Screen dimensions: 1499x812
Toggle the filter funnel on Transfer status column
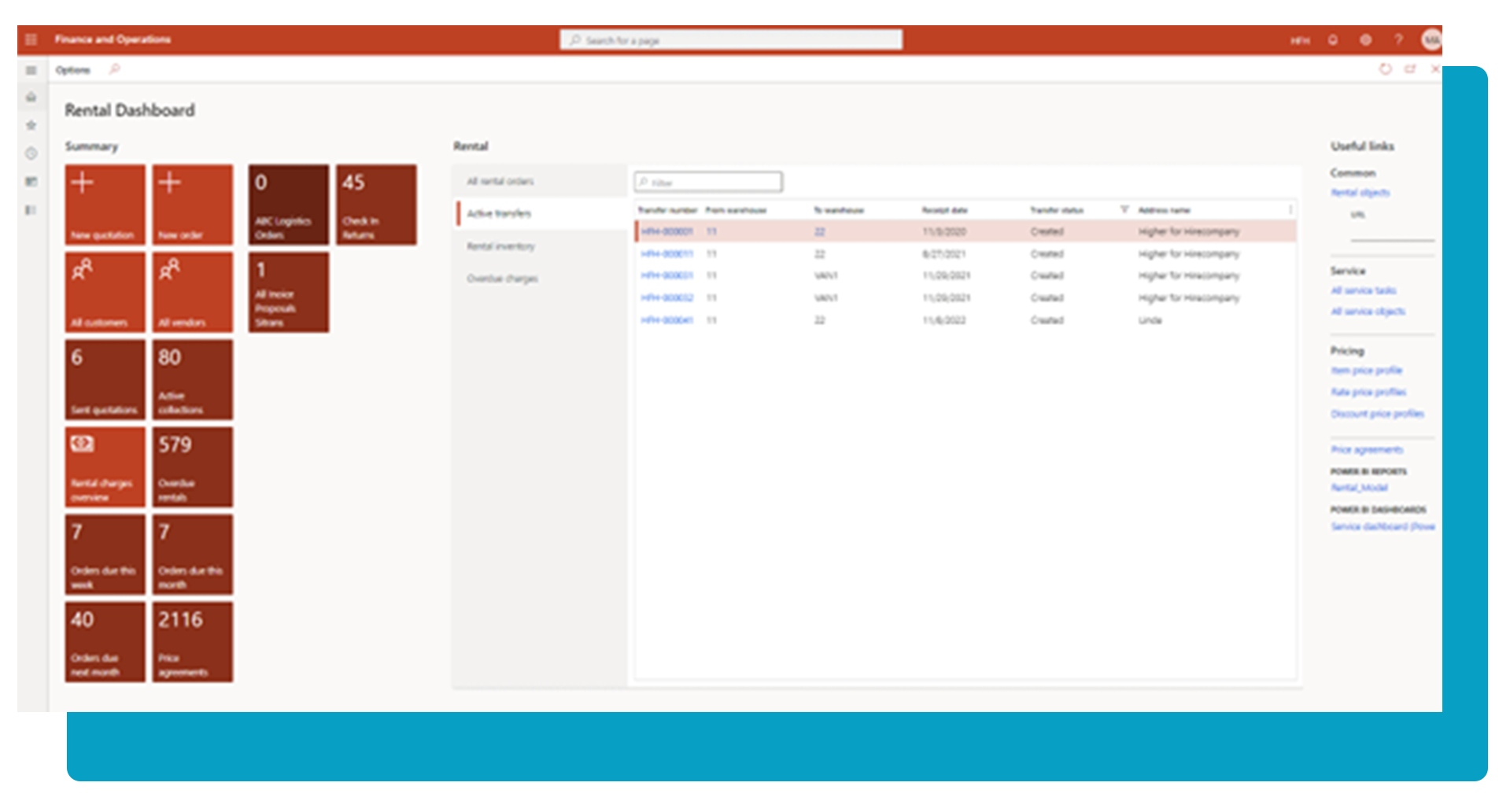(x=1124, y=210)
